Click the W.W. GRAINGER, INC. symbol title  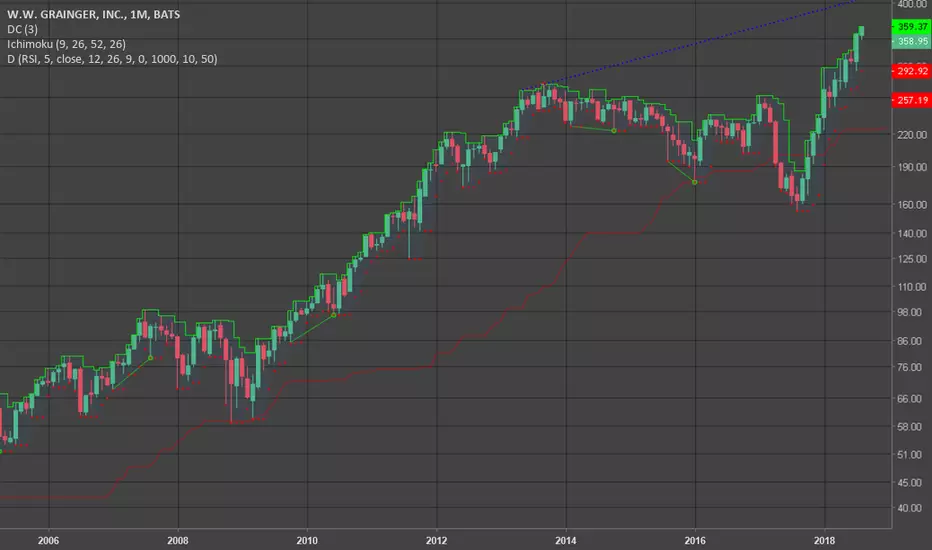[93, 14]
